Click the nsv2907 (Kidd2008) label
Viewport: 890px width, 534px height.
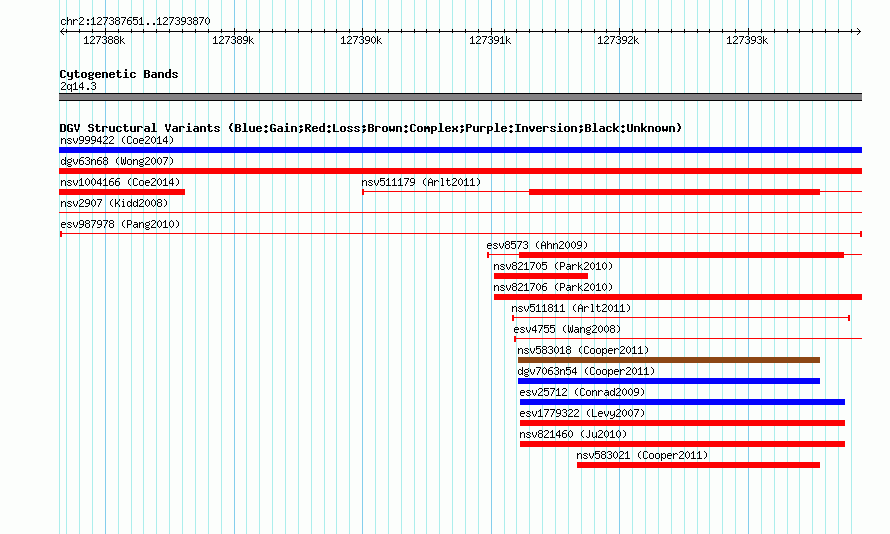[x=114, y=203]
